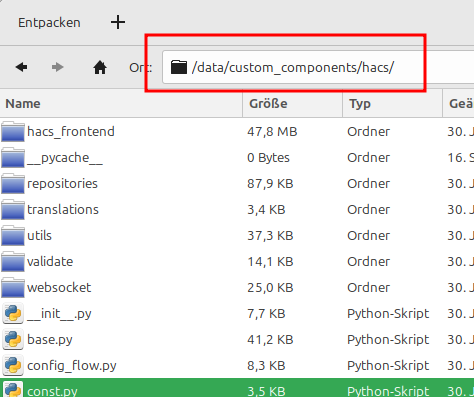Image resolution: width=474 pixels, height=397 pixels.
Task: Click the 3,4 KB size value
Action: [266, 210]
